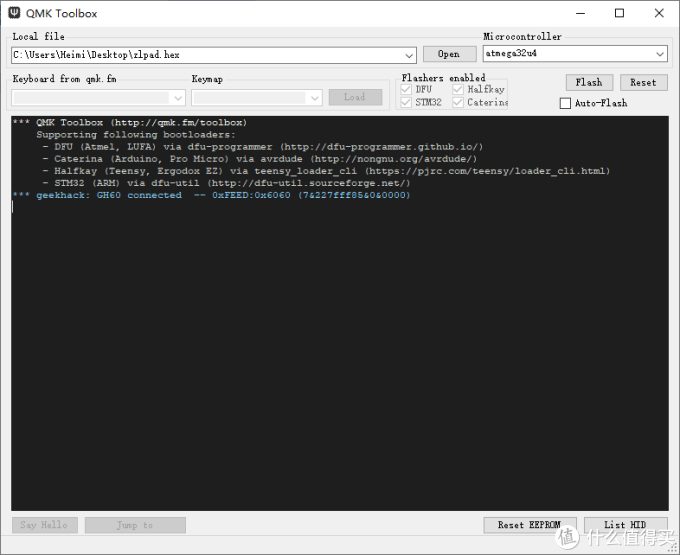
Task: Click the Reset EEPROM button
Action: (530, 525)
